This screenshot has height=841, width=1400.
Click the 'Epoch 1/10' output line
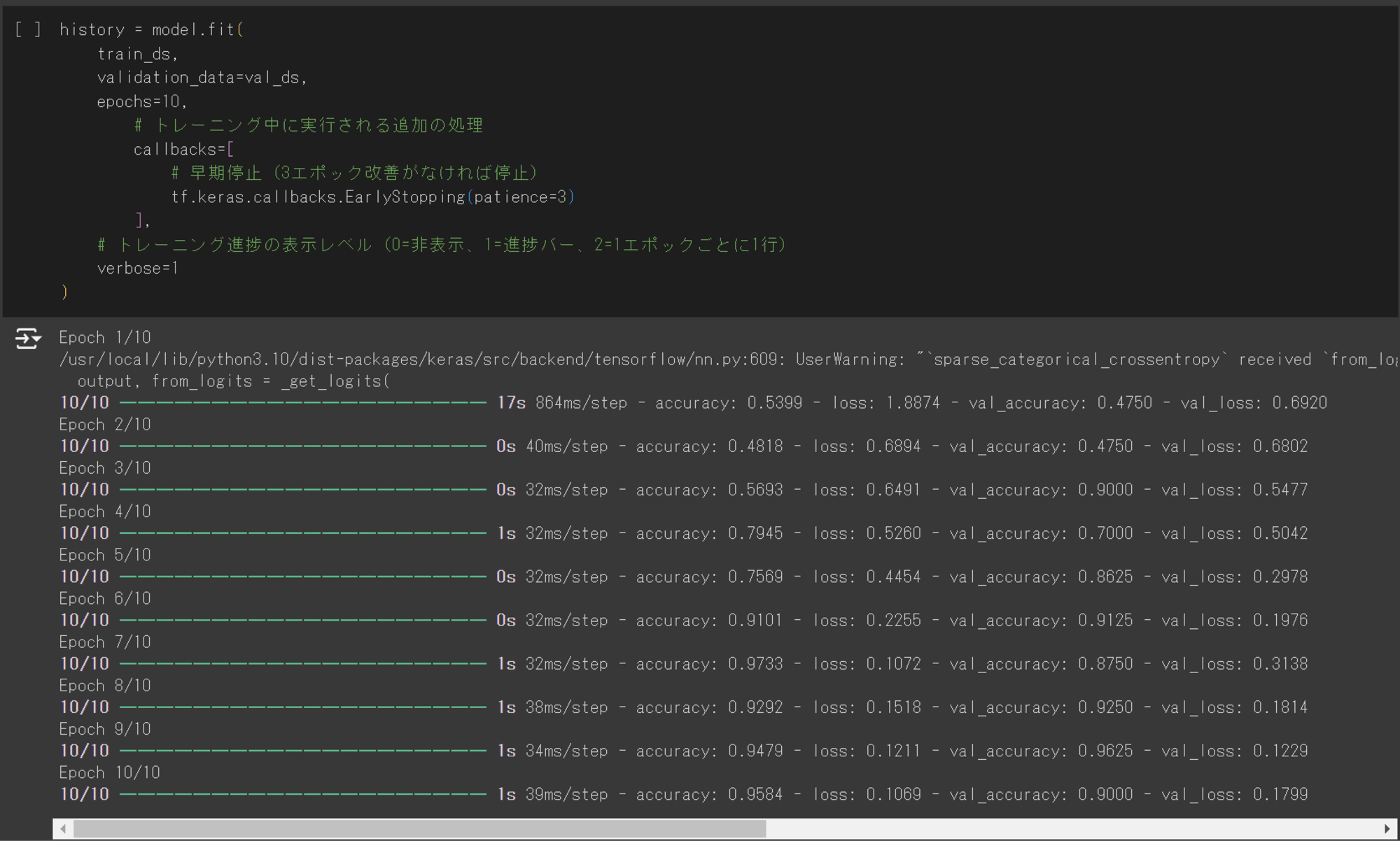point(105,337)
